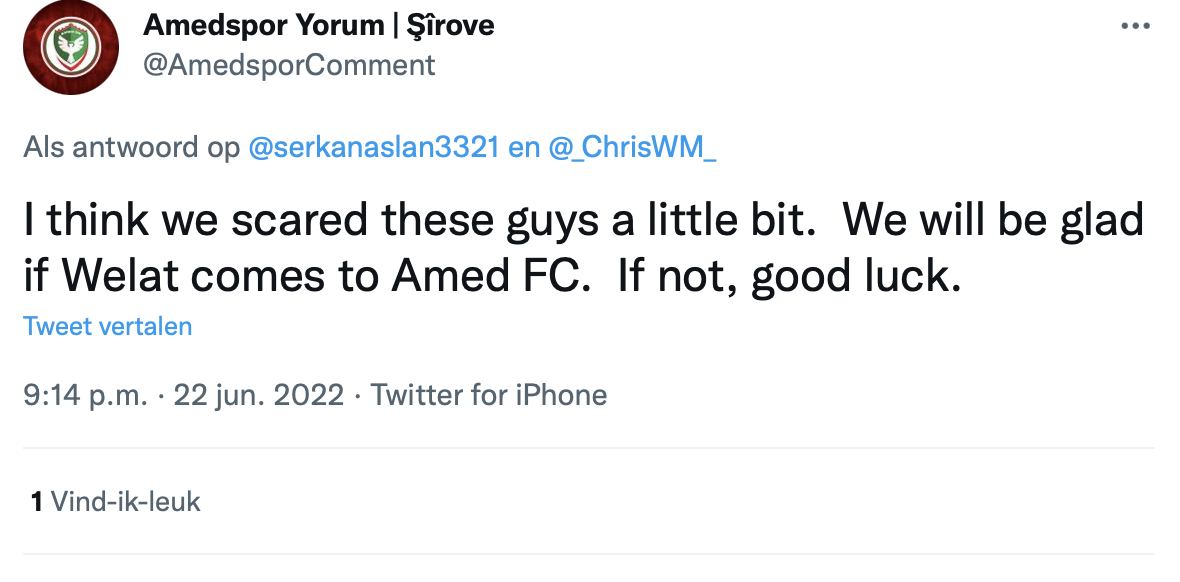Open the Amedspor Yorum | Şîrove display name

click(319, 24)
